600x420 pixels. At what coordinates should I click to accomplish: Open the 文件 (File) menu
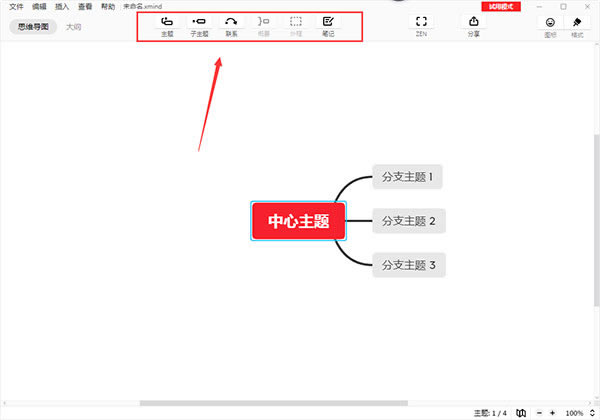pyautogui.click(x=16, y=6)
